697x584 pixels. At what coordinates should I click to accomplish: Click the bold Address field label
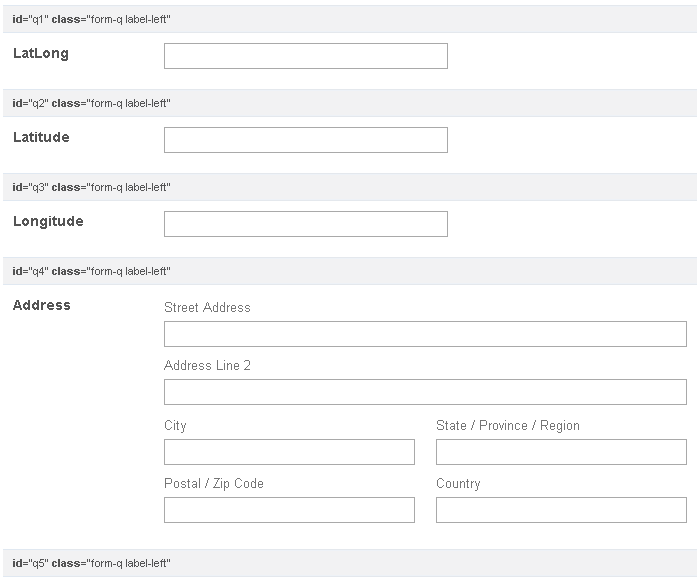pos(42,306)
